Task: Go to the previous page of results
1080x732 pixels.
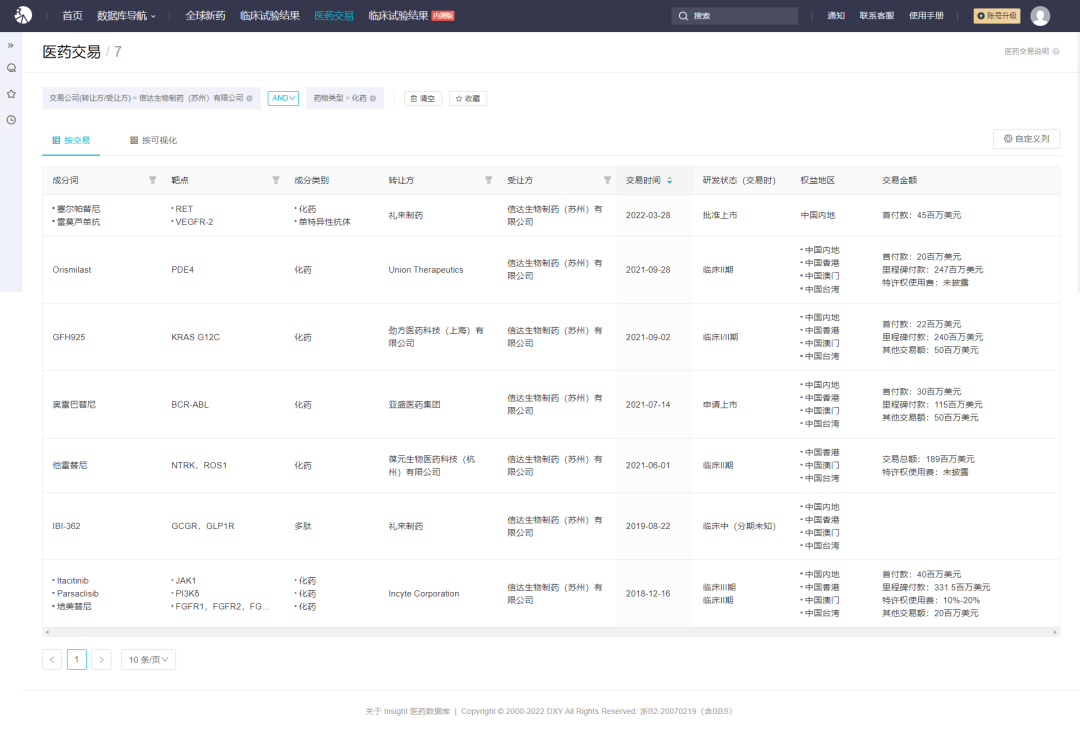Action: pos(52,660)
